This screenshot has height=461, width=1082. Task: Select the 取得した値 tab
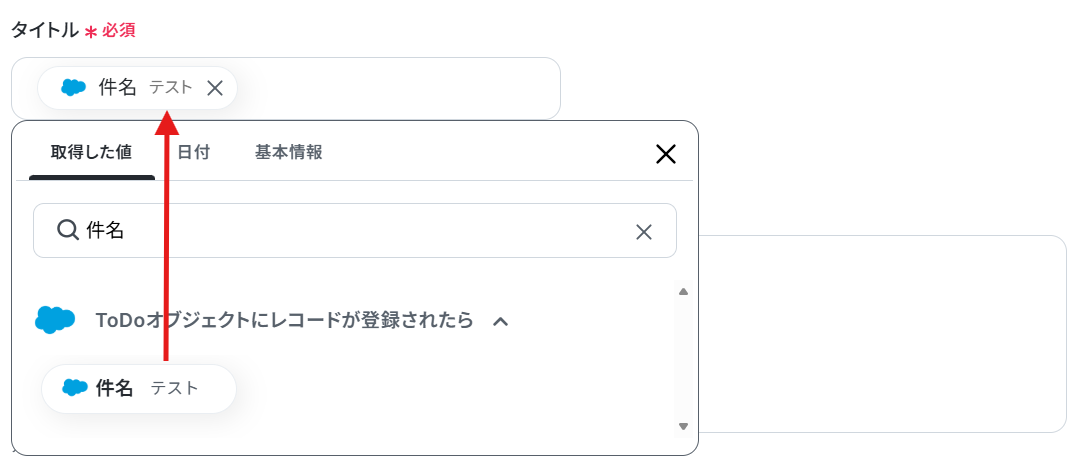tap(91, 153)
